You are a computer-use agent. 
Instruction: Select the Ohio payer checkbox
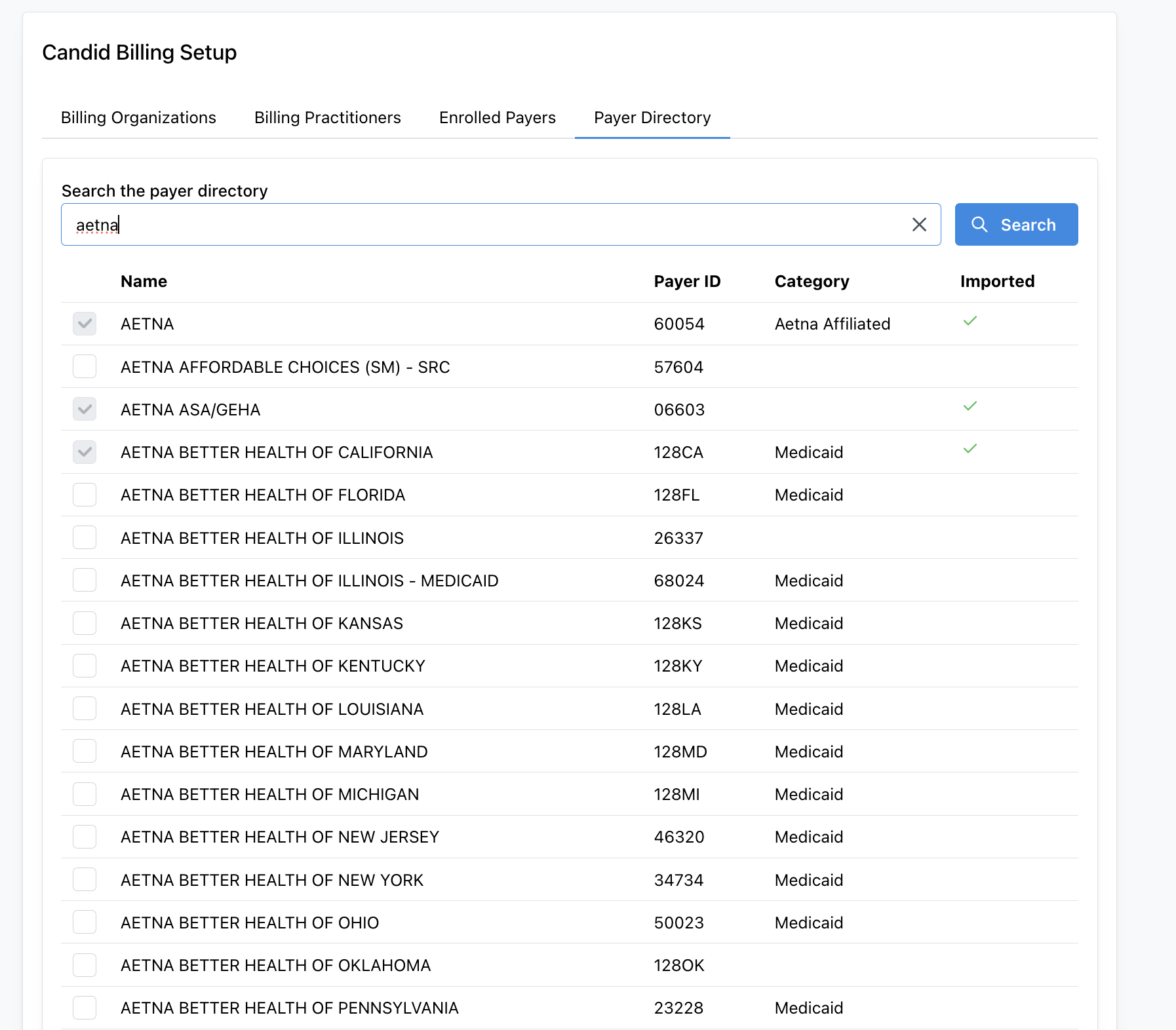coord(85,923)
